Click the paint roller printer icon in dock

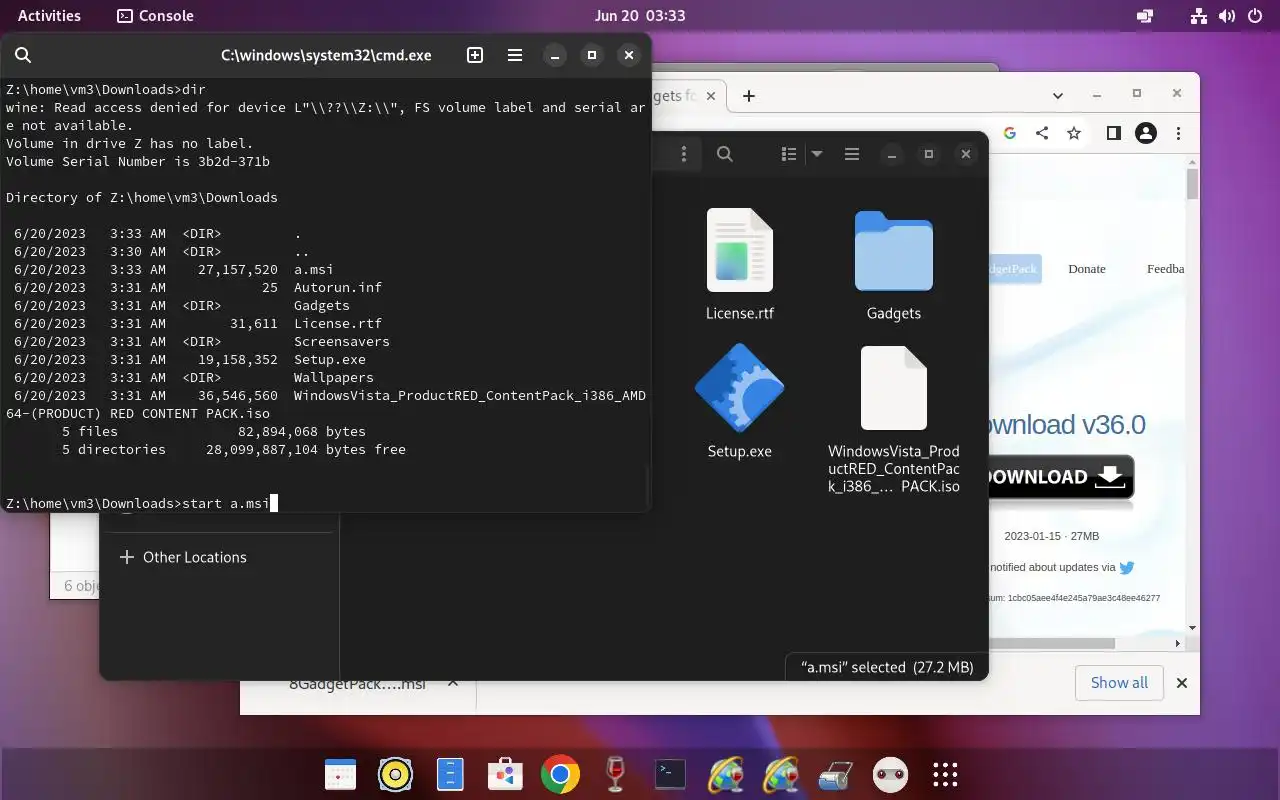pos(835,774)
